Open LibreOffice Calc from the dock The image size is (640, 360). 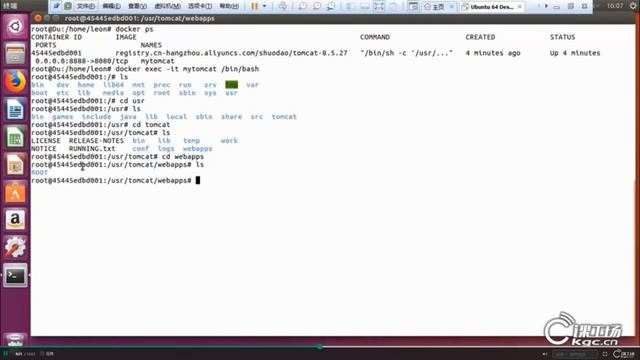point(15,137)
